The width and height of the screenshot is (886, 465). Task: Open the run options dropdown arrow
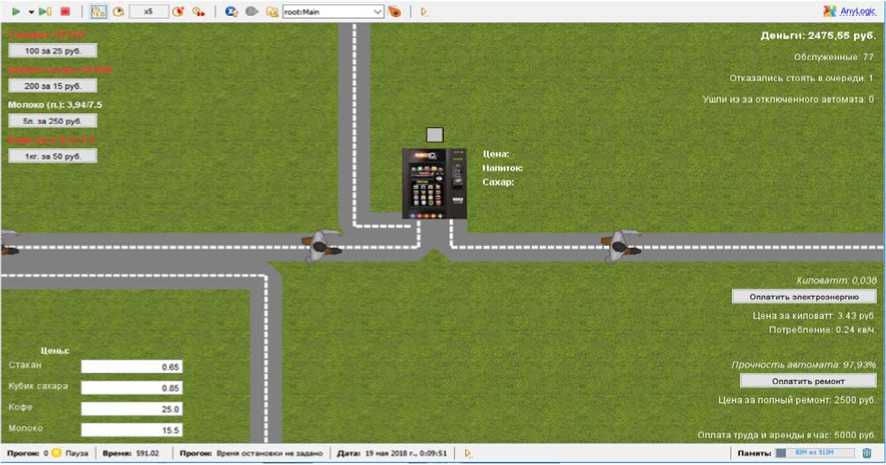[x=31, y=12]
